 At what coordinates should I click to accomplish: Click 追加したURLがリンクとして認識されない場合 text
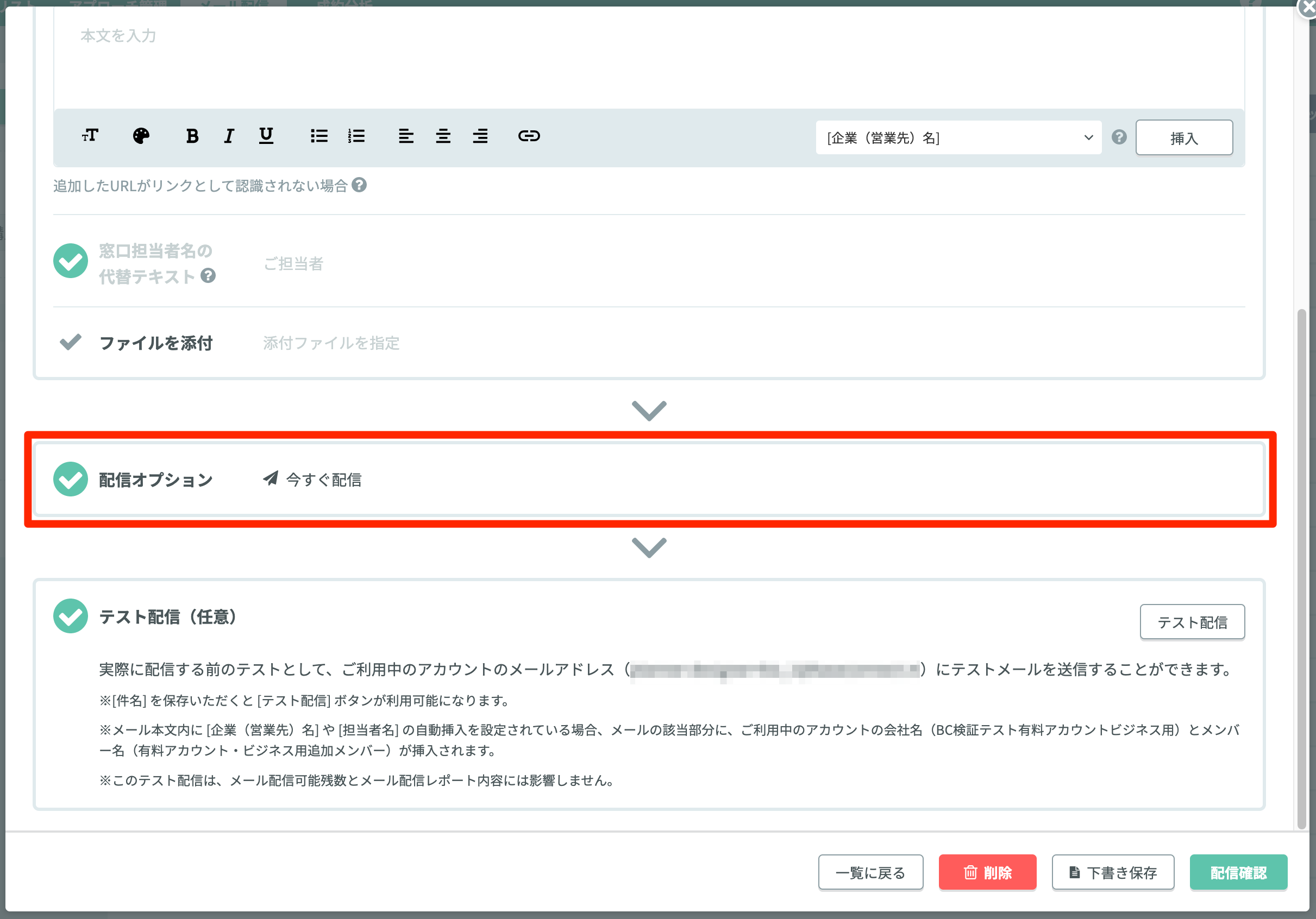200,186
